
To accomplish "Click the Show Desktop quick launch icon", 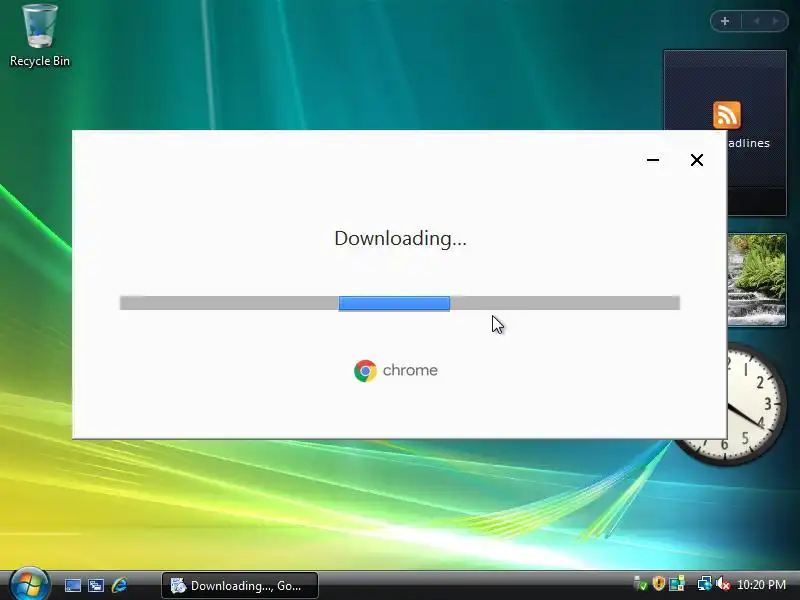I will tap(72, 585).
